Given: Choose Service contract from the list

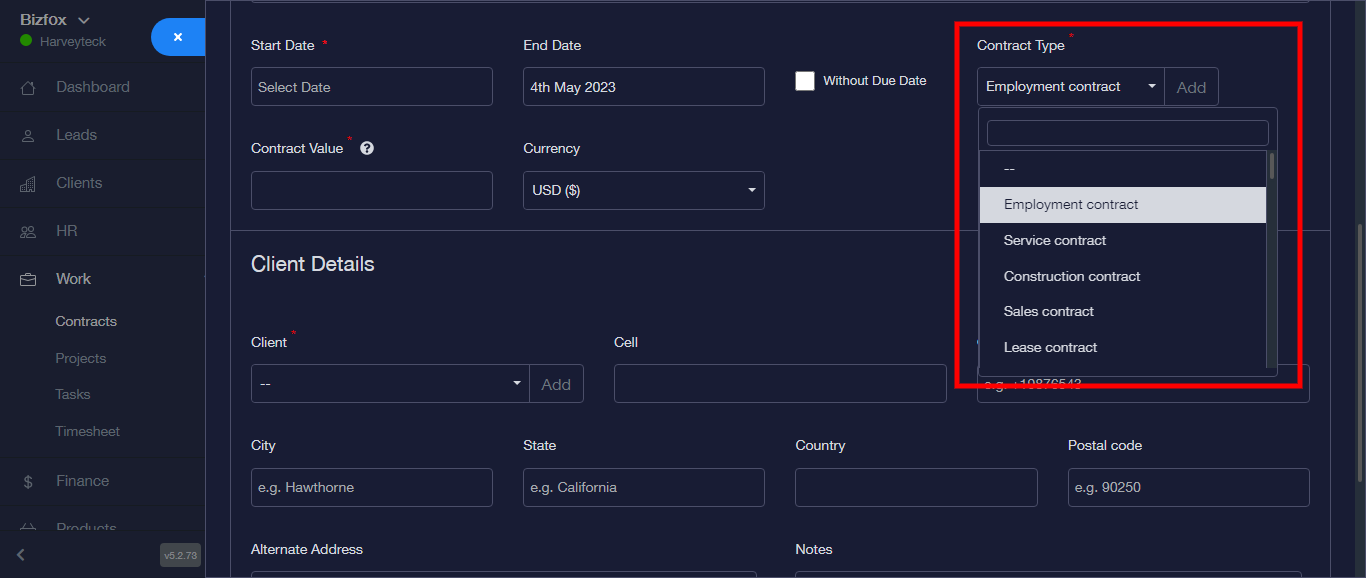Looking at the screenshot, I should pyautogui.click(x=1055, y=240).
